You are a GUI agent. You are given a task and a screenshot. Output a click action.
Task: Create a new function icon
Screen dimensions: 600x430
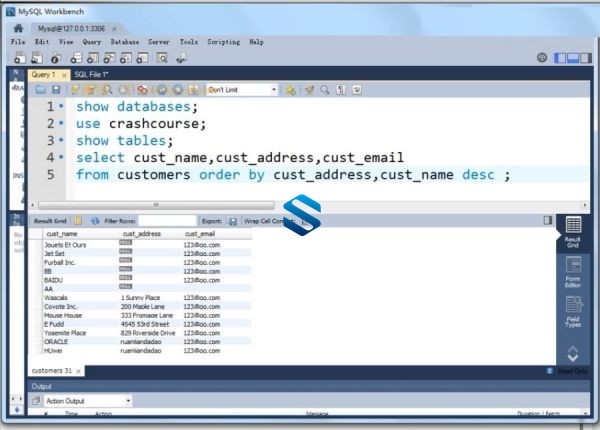coord(142,58)
